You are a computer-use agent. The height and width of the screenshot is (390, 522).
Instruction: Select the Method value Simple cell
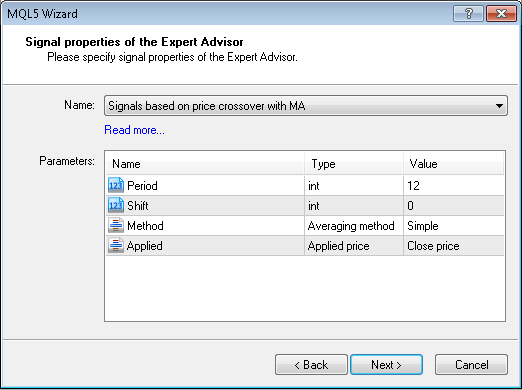(x=453, y=225)
